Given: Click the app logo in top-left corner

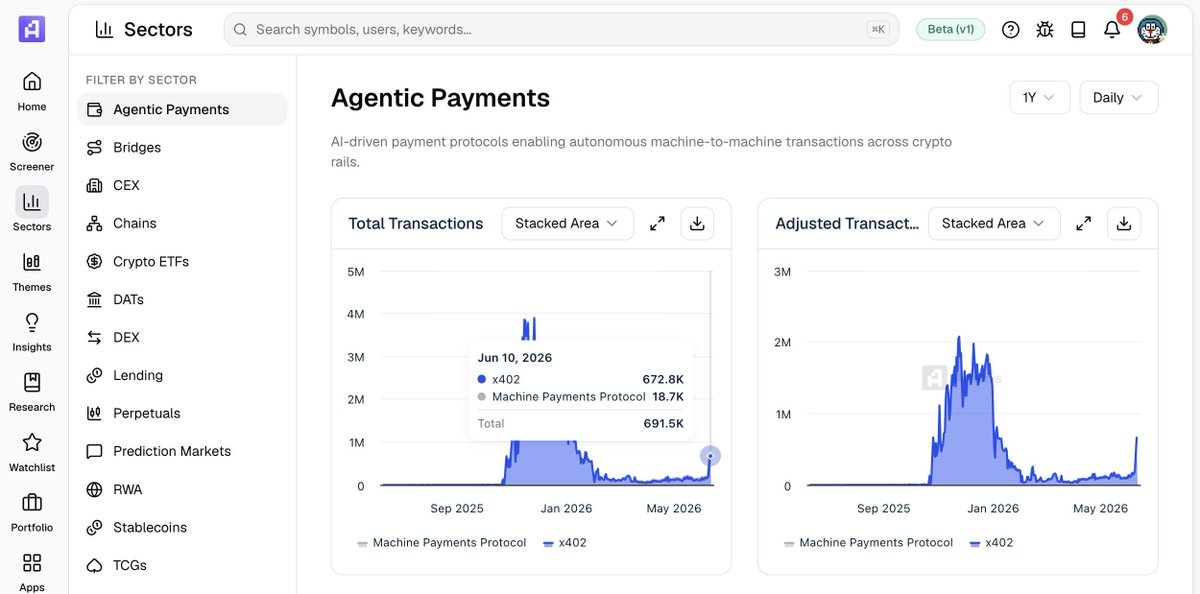Looking at the screenshot, I should (32, 29).
